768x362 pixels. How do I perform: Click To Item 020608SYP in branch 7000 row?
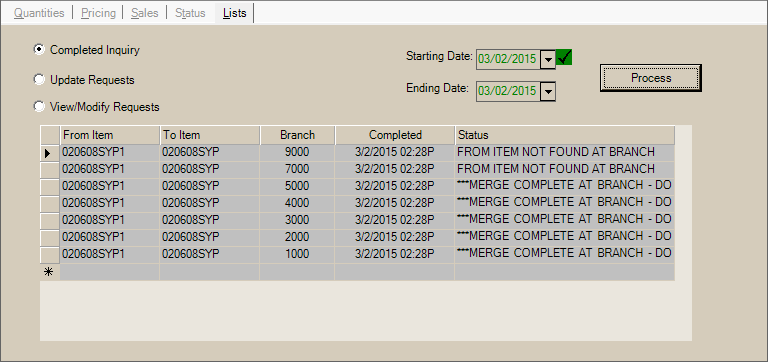tap(210, 169)
